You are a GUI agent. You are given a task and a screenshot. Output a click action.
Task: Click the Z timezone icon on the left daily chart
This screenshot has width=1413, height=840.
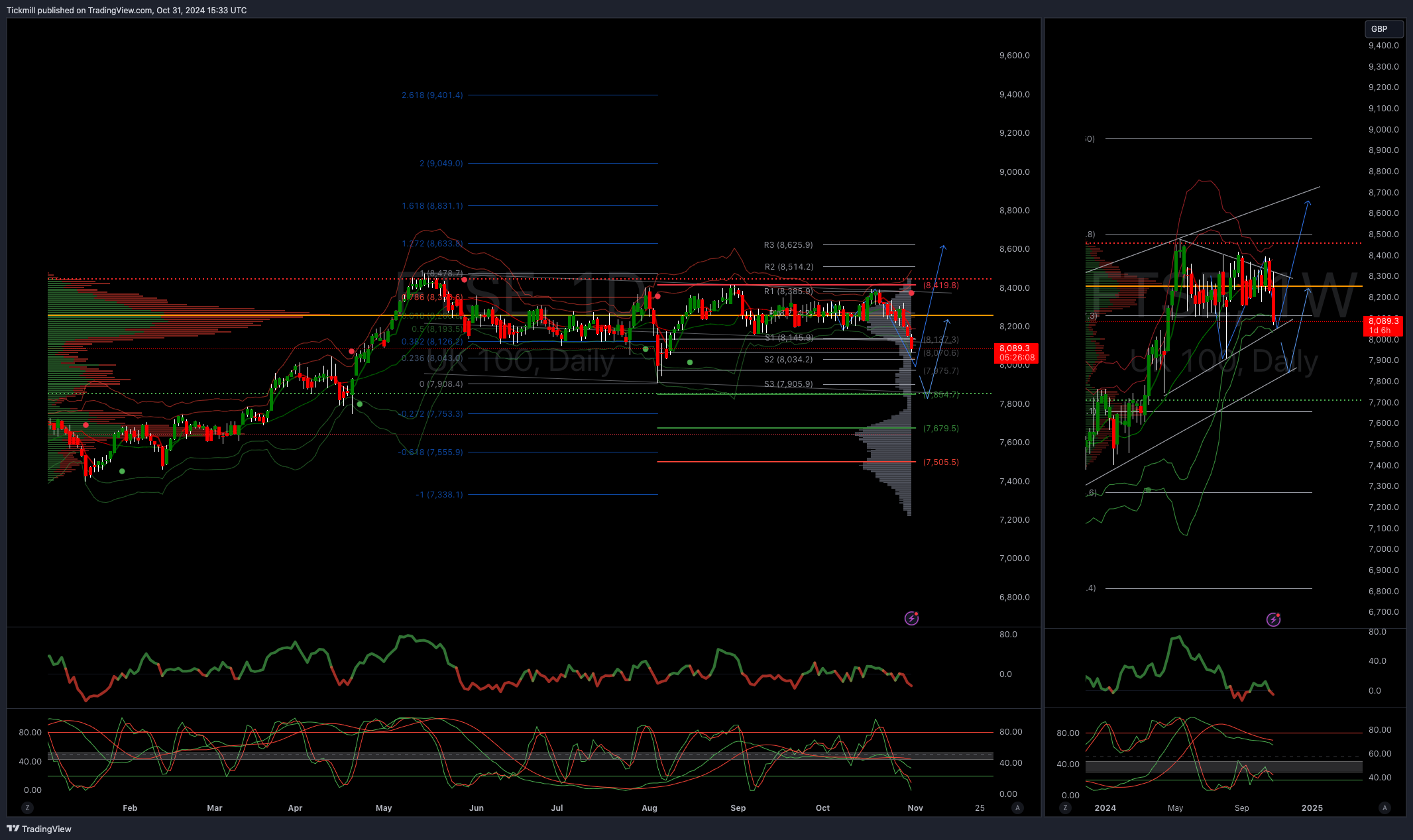(x=27, y=808)
